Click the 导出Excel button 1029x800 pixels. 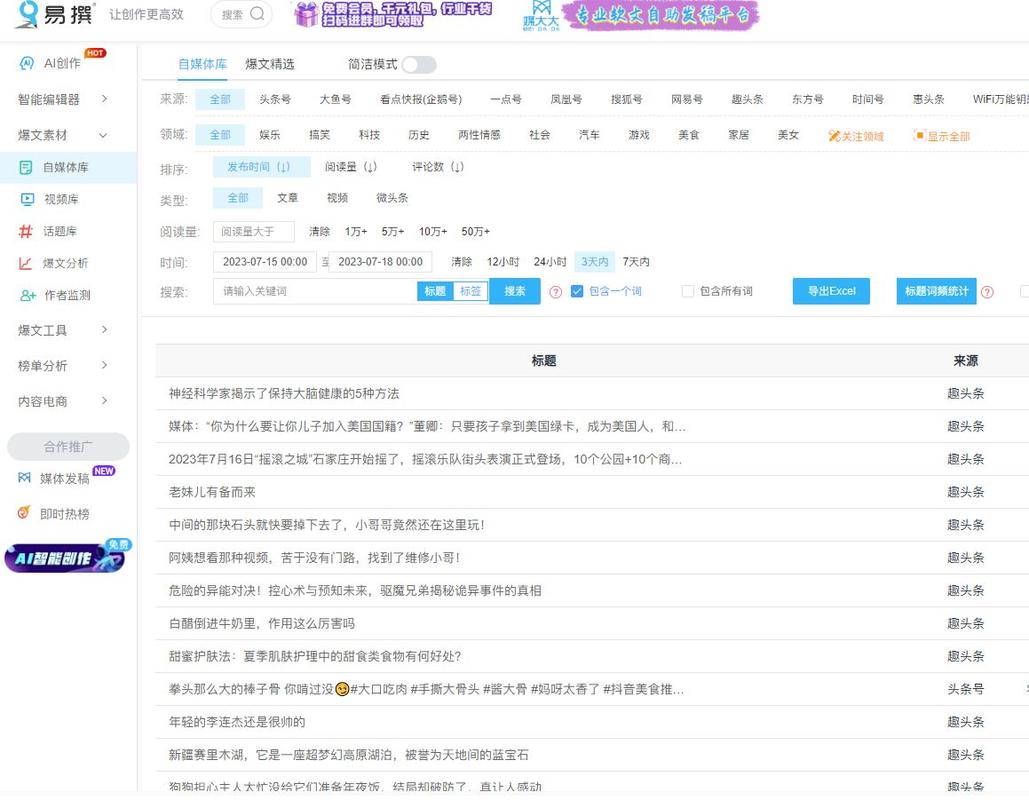tap(831, 291)
